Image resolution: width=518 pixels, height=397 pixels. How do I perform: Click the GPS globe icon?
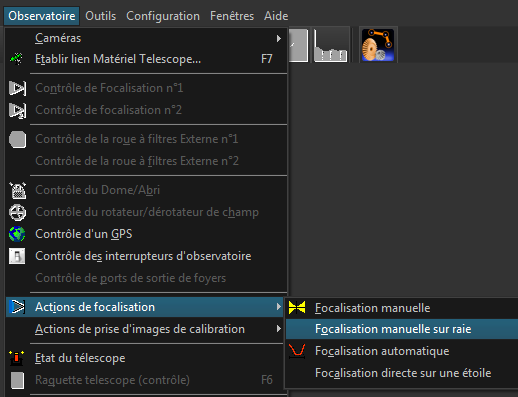tap(17, 234)
